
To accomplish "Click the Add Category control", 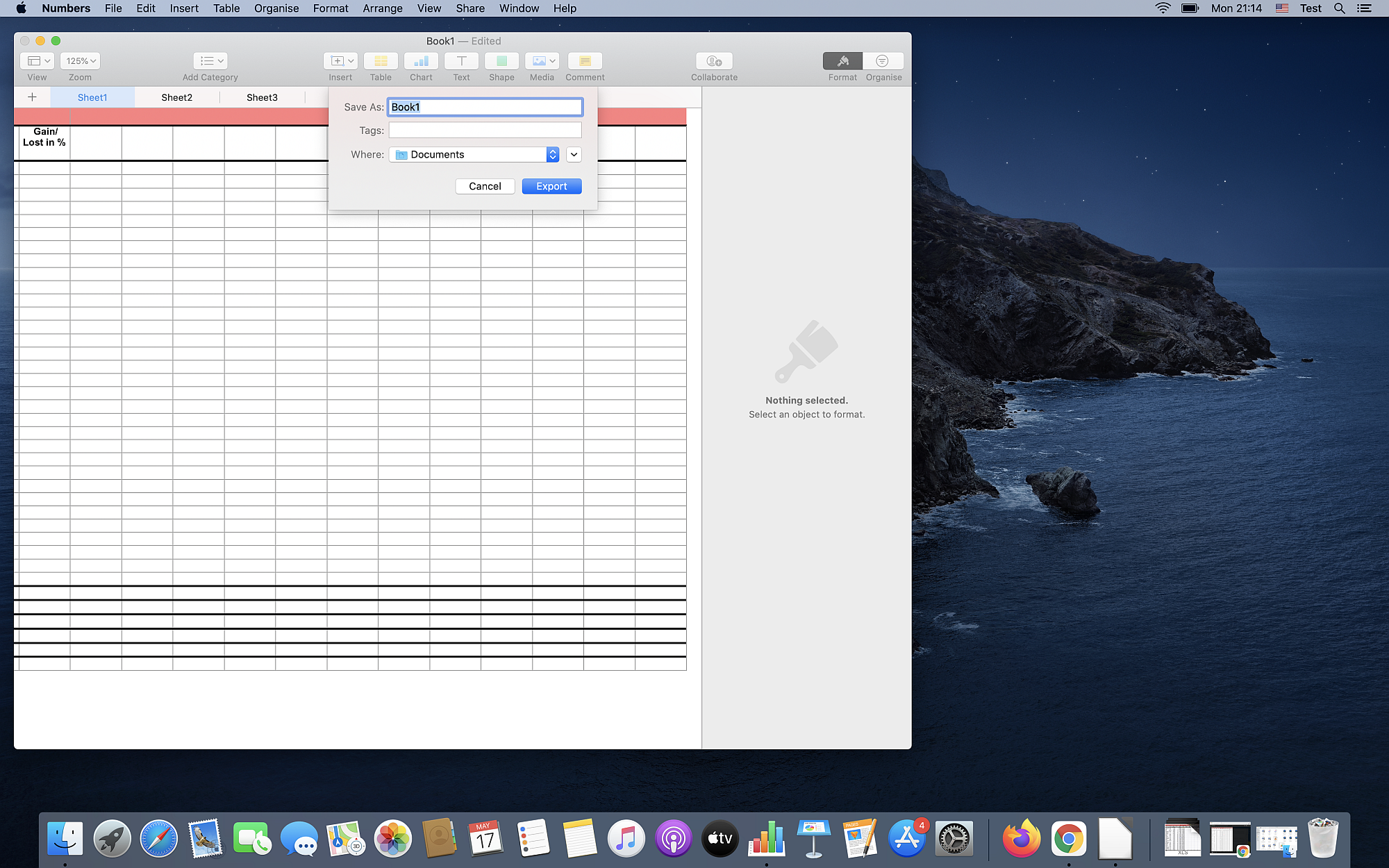I will click(210, 61).
